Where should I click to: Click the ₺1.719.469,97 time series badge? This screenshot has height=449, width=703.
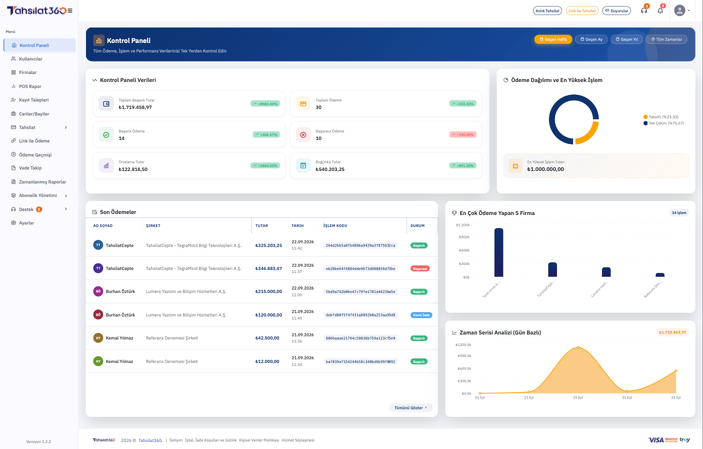tap(673, 332)
